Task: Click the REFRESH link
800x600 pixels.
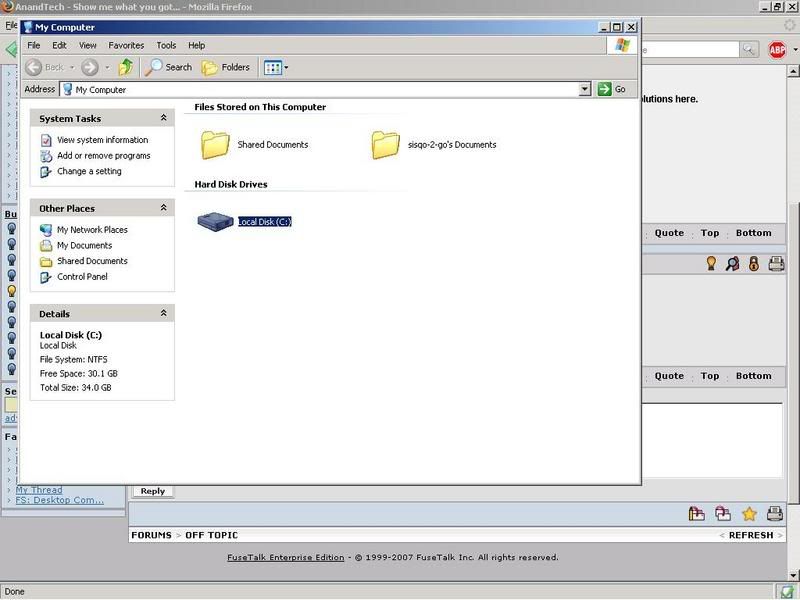Action: tap(751, 535)
